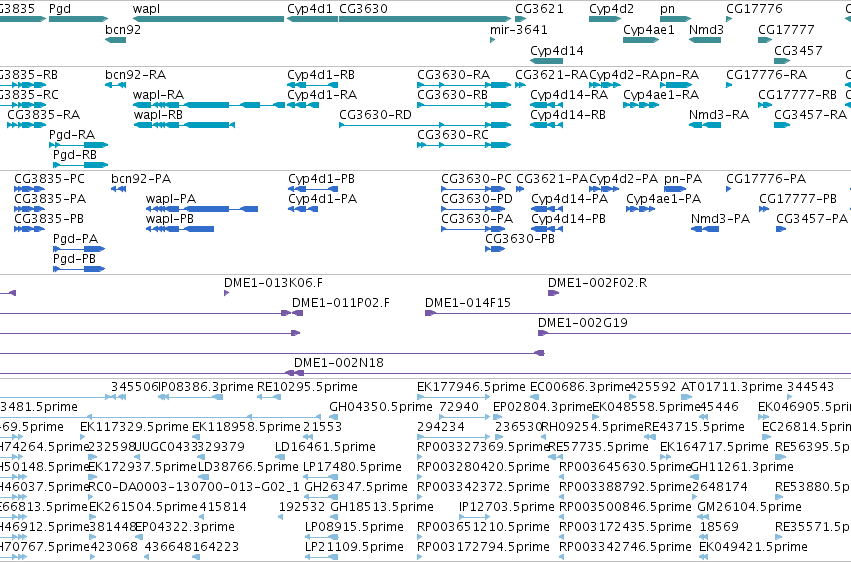Select the Pgd-PB protein feature
The image size is (851, 562).
click(79, 269)
